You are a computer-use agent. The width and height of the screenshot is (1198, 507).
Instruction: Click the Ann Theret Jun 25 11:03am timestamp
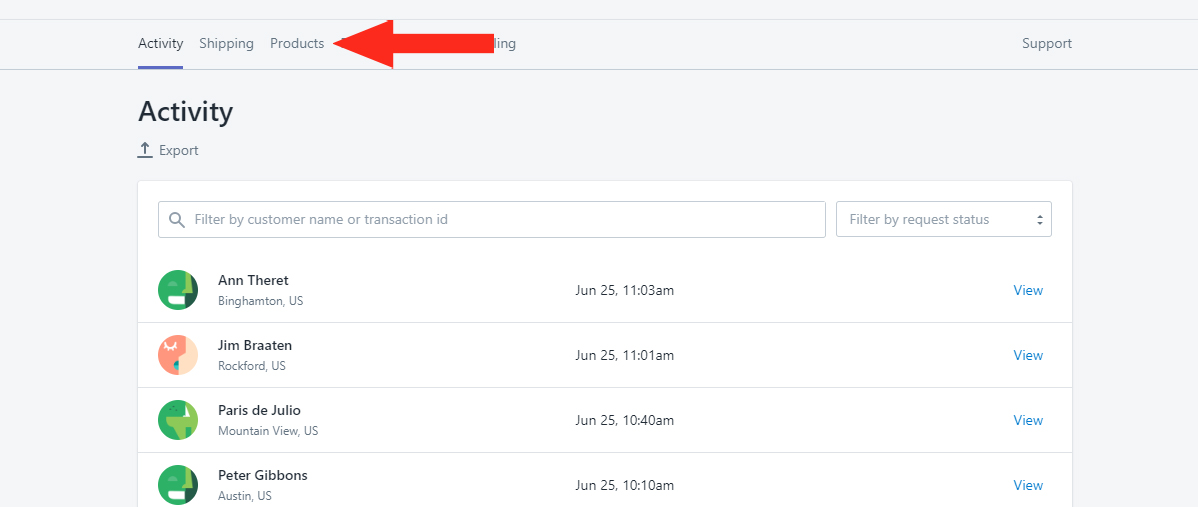(624, 290)
